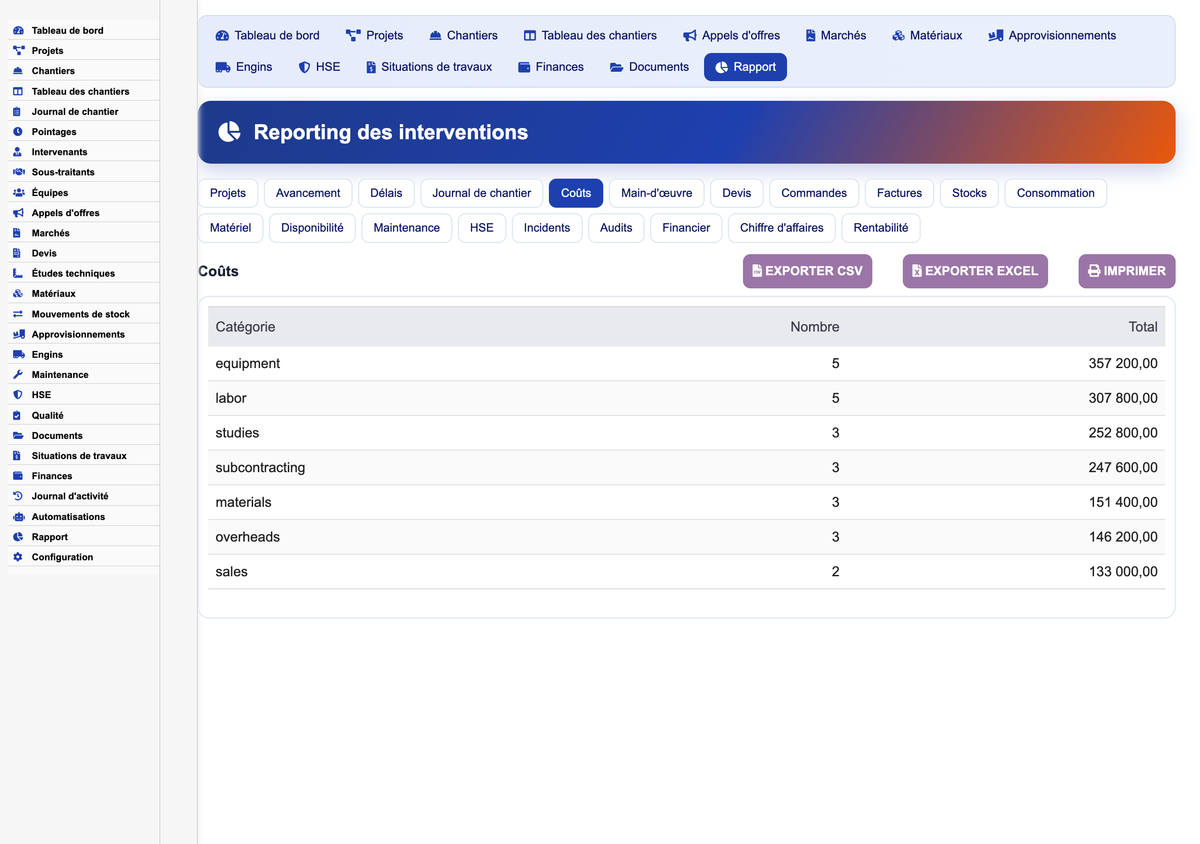1200x844 pixels.
Task: Click the Documents folder icon in top navigation
Action: 617,68
